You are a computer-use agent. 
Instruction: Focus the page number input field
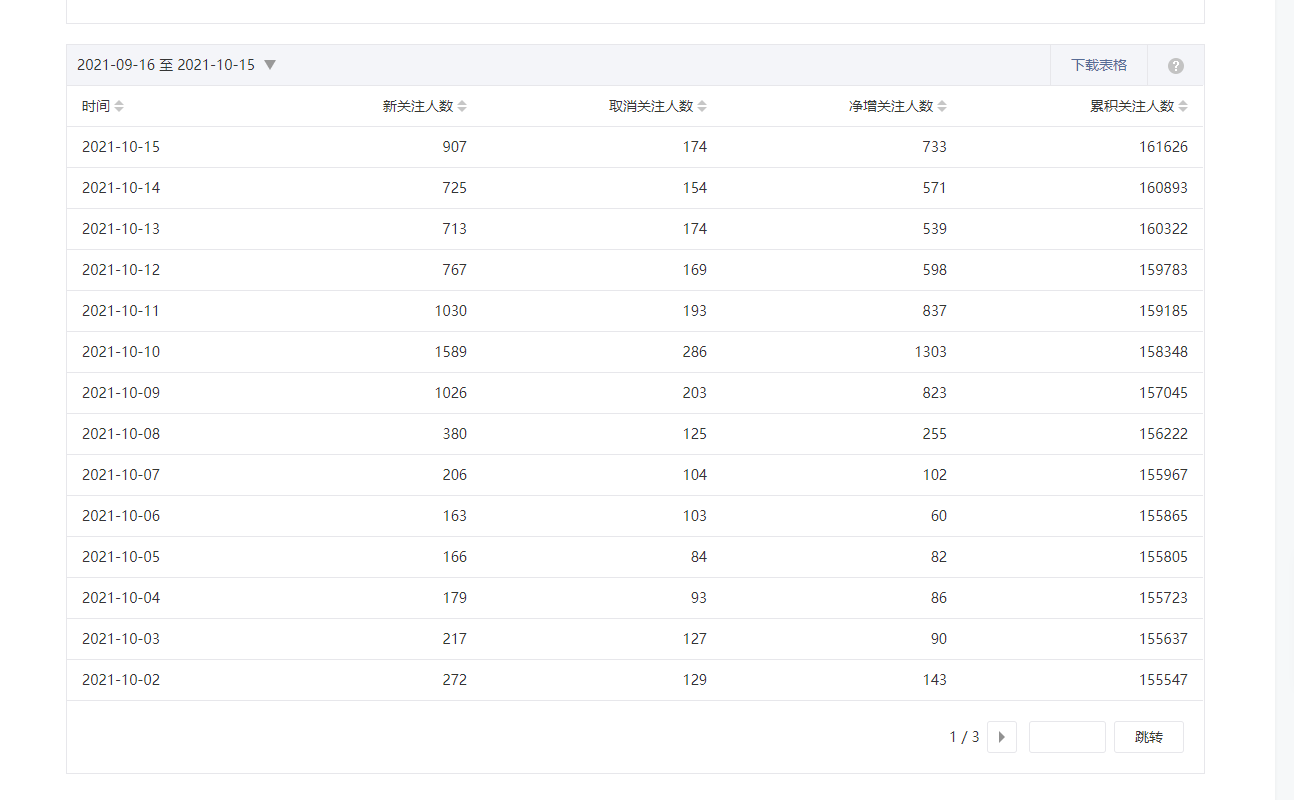(1066, 737)
